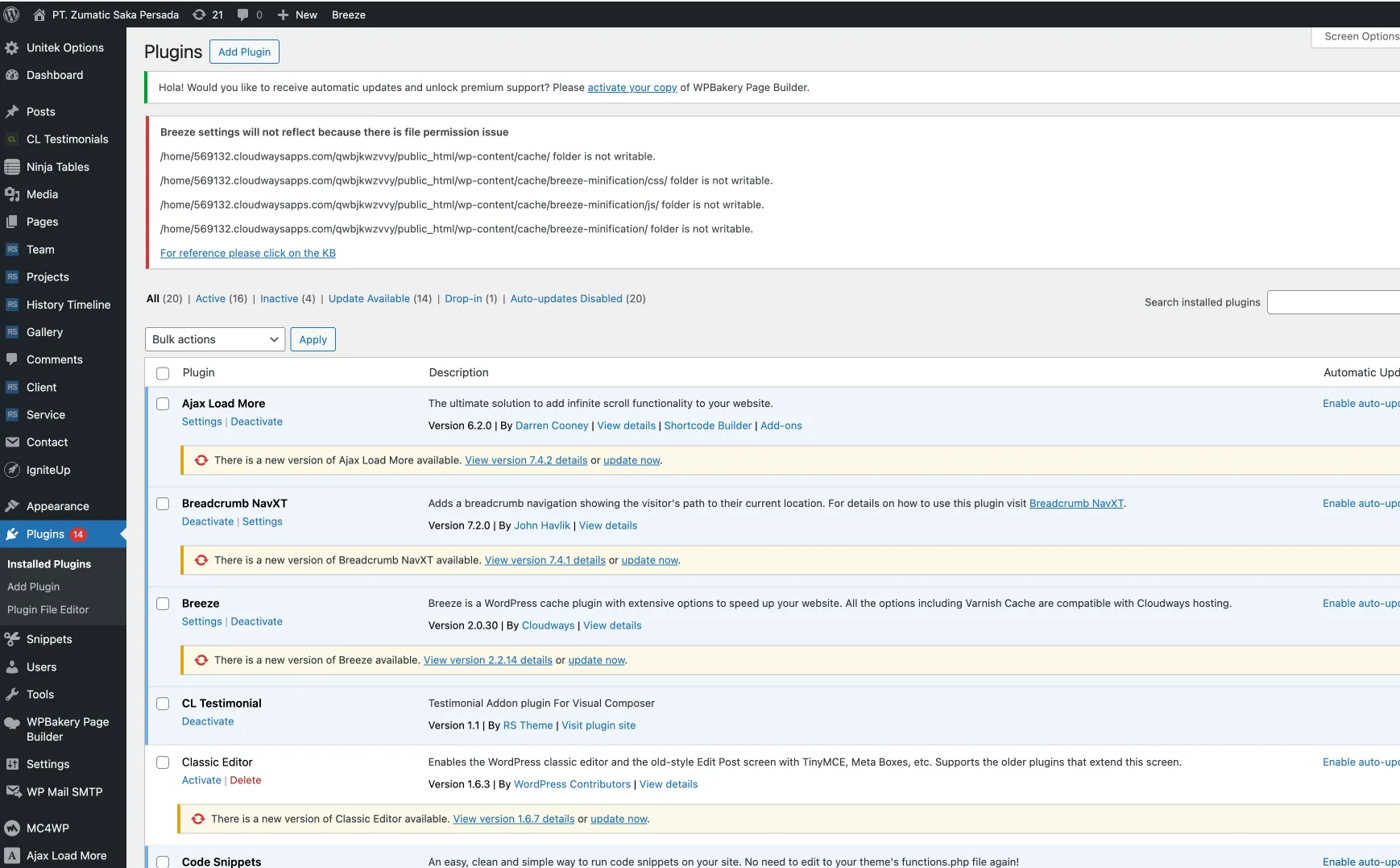Viewport: 1400px width, 868px height.
Task: Check the Code Snippets plugin checkbox
Action: pyautogui.click(x=163, y=862)
